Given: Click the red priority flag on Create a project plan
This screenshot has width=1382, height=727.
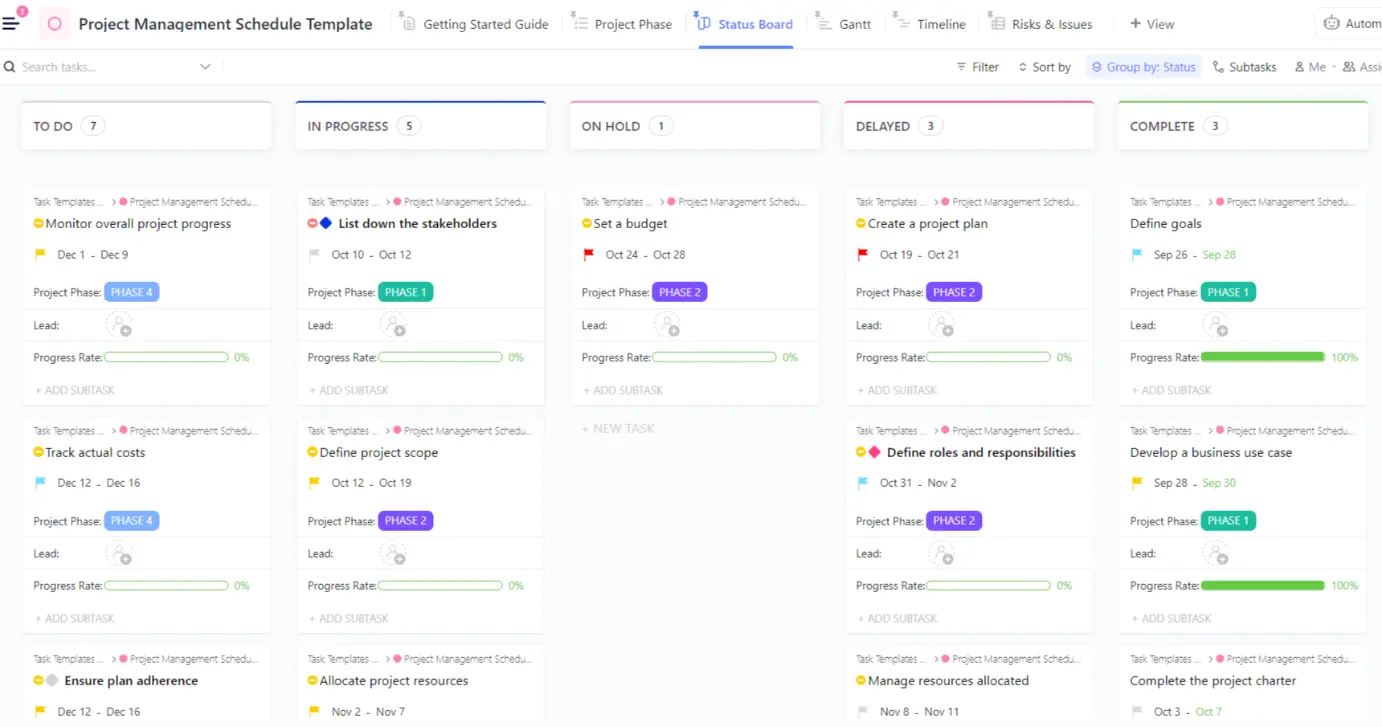Looking at the screenshot, I should [x=862, y=254].
